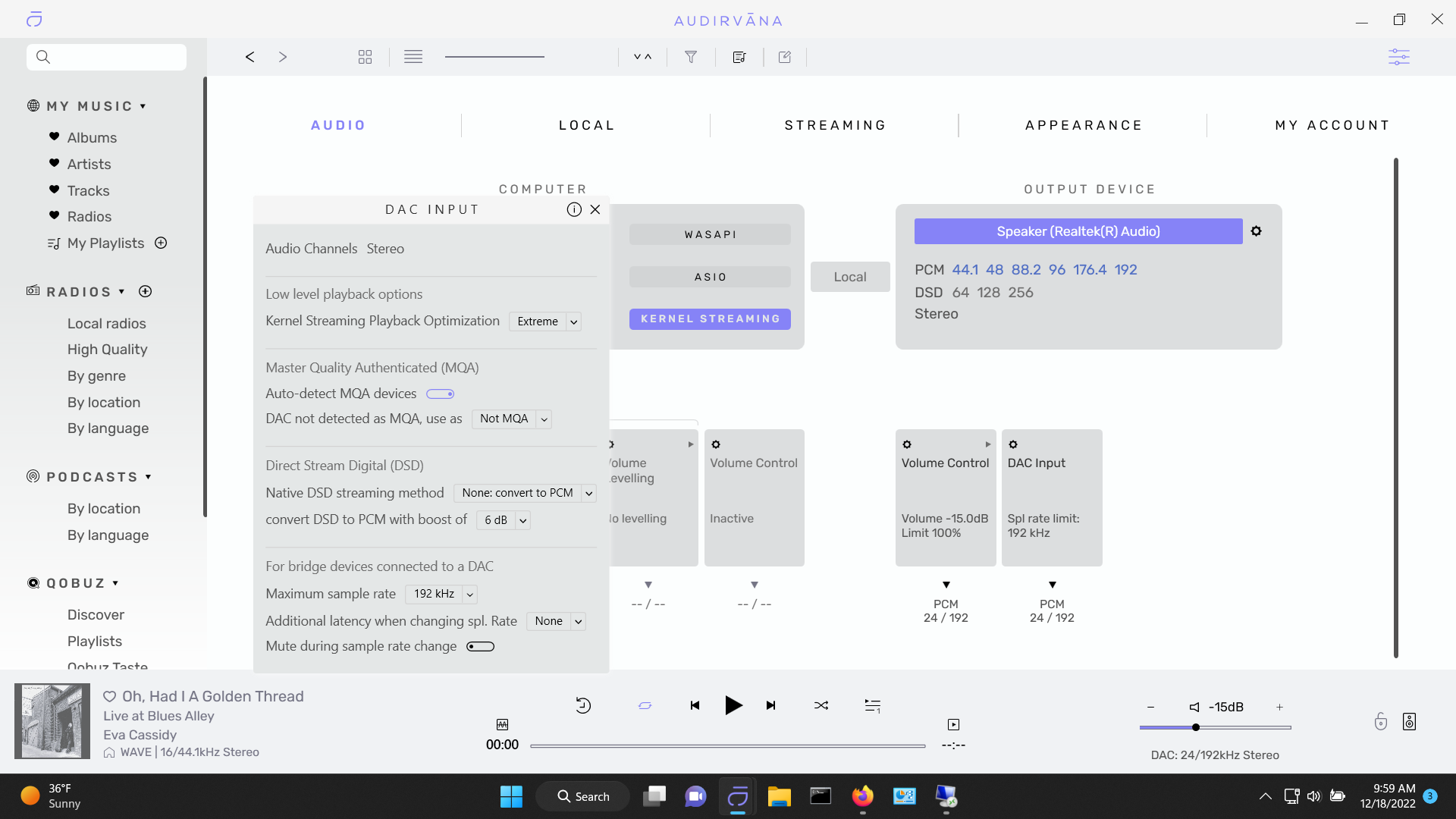Toggle Mute during sample rate change

(x=480, y=646)
